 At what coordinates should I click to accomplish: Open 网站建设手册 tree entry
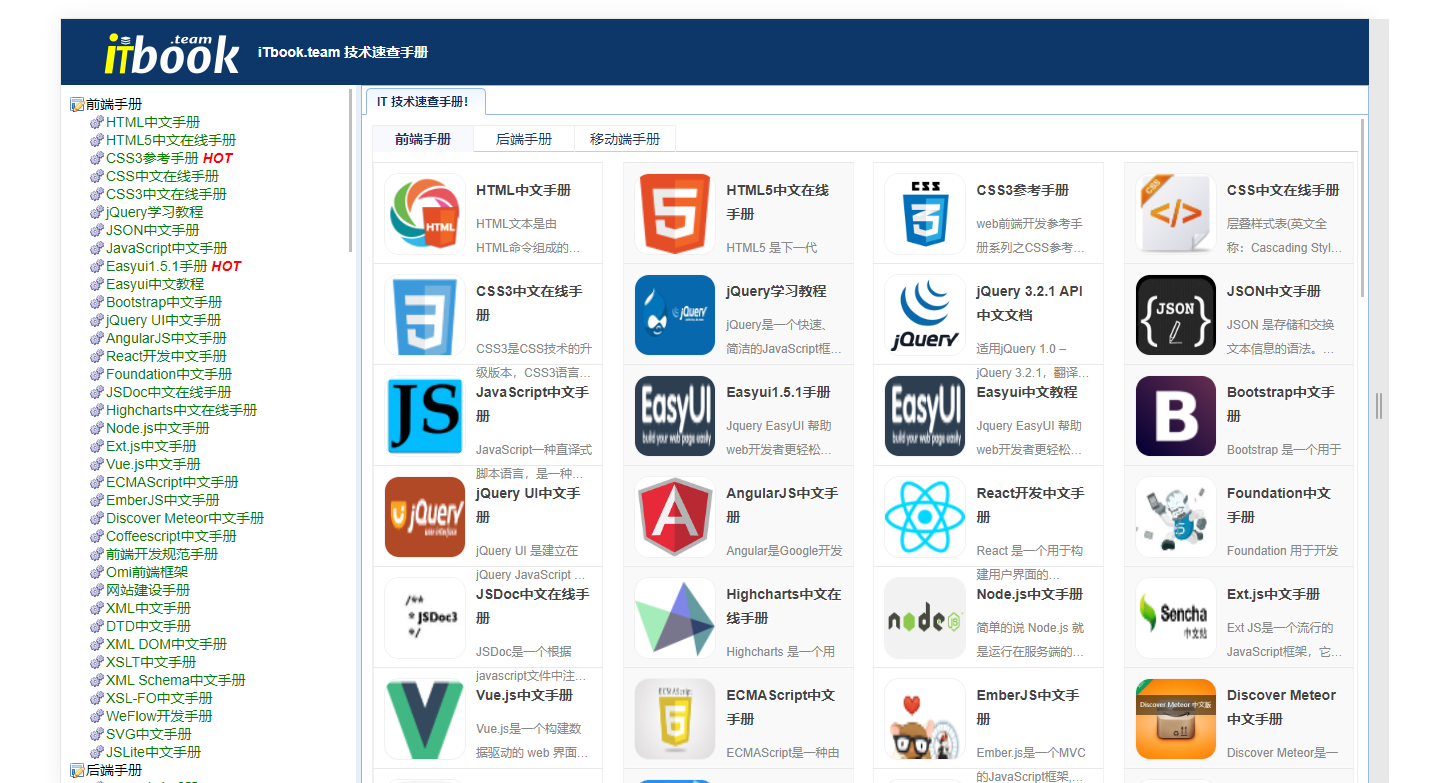(x=148, y=590)
